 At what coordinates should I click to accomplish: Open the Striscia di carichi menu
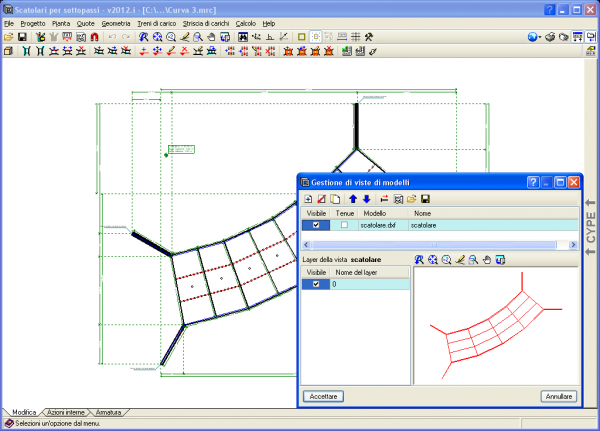tap(206, 24)
